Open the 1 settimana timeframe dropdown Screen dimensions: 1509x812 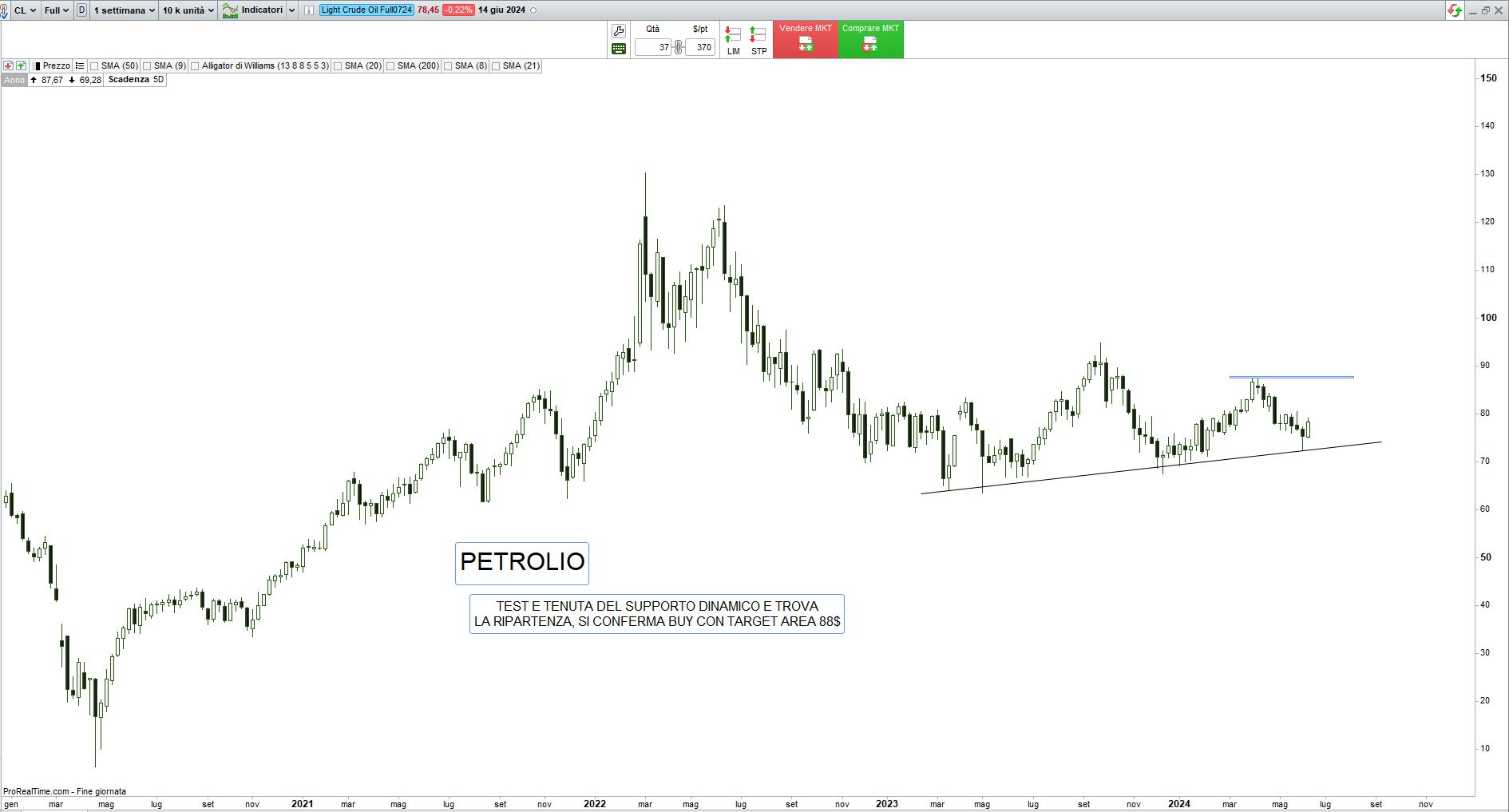click(x=124, y=10)
